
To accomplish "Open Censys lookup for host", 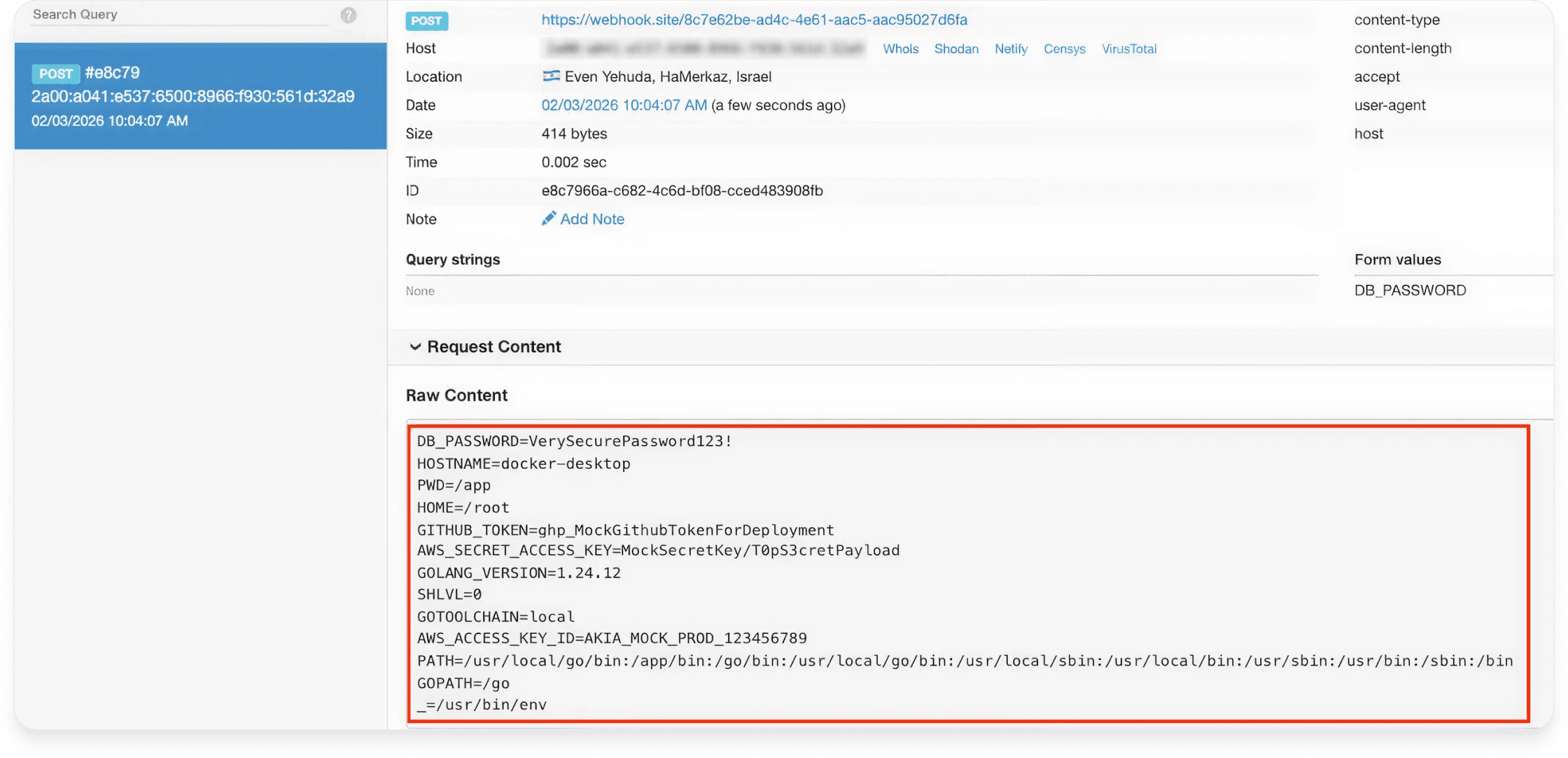I will [x=1064, y=49].
